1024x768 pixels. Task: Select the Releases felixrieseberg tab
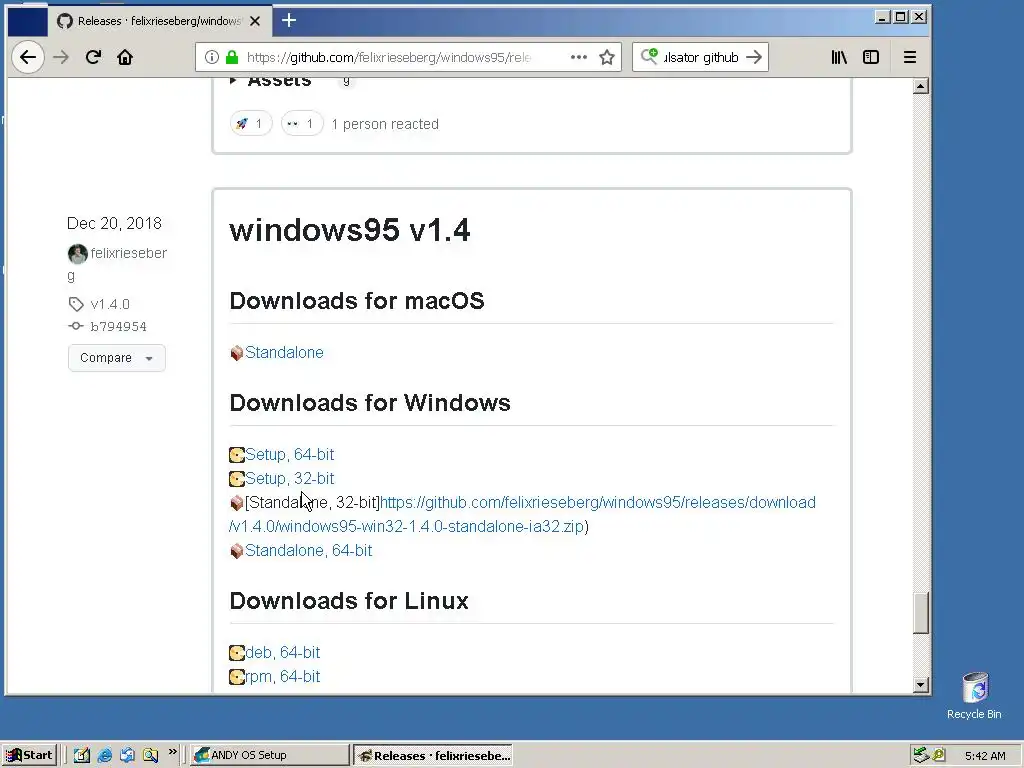(159, 22)
